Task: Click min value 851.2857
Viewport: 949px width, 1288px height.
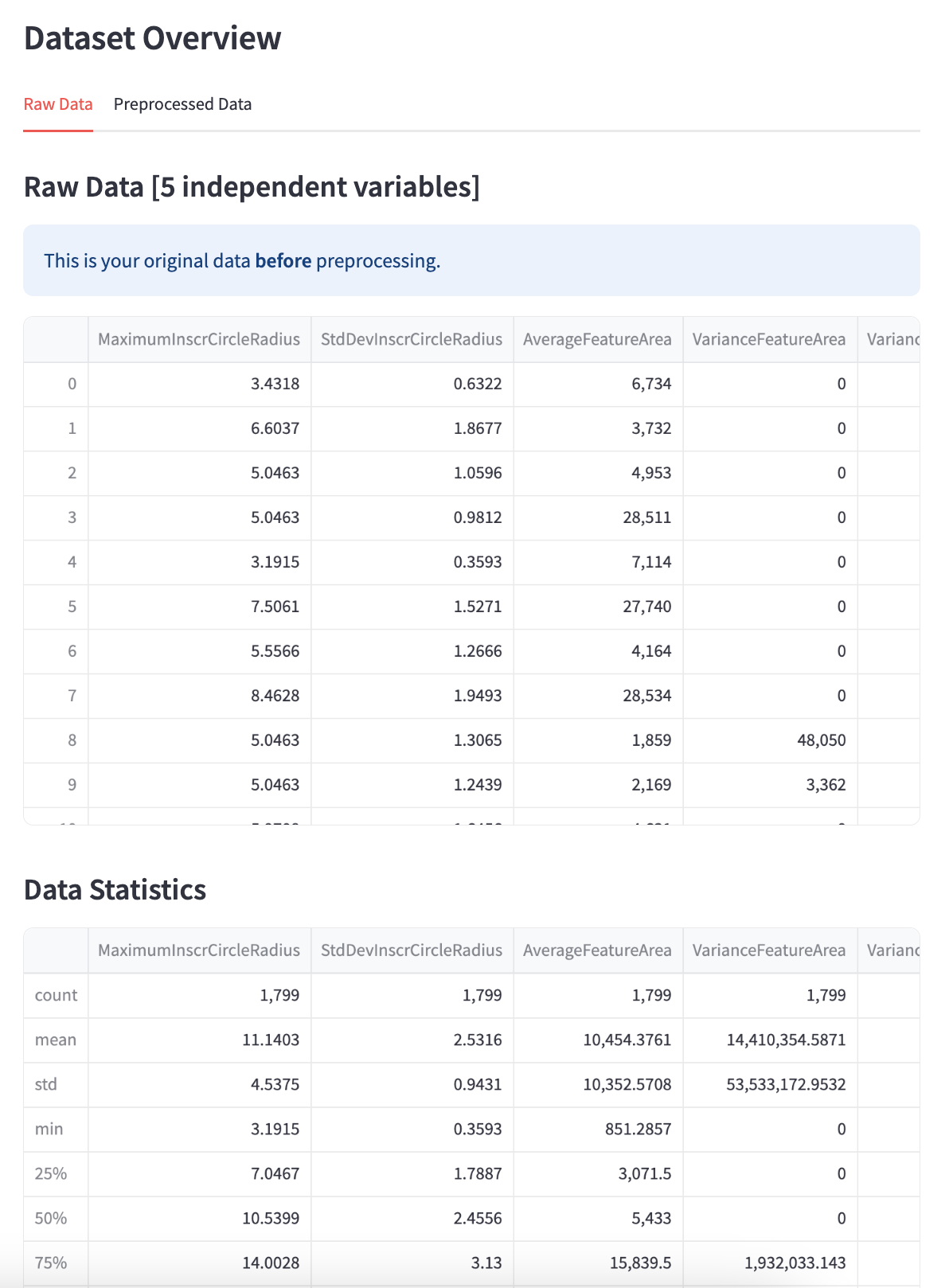Action: tap(598, 1130)
